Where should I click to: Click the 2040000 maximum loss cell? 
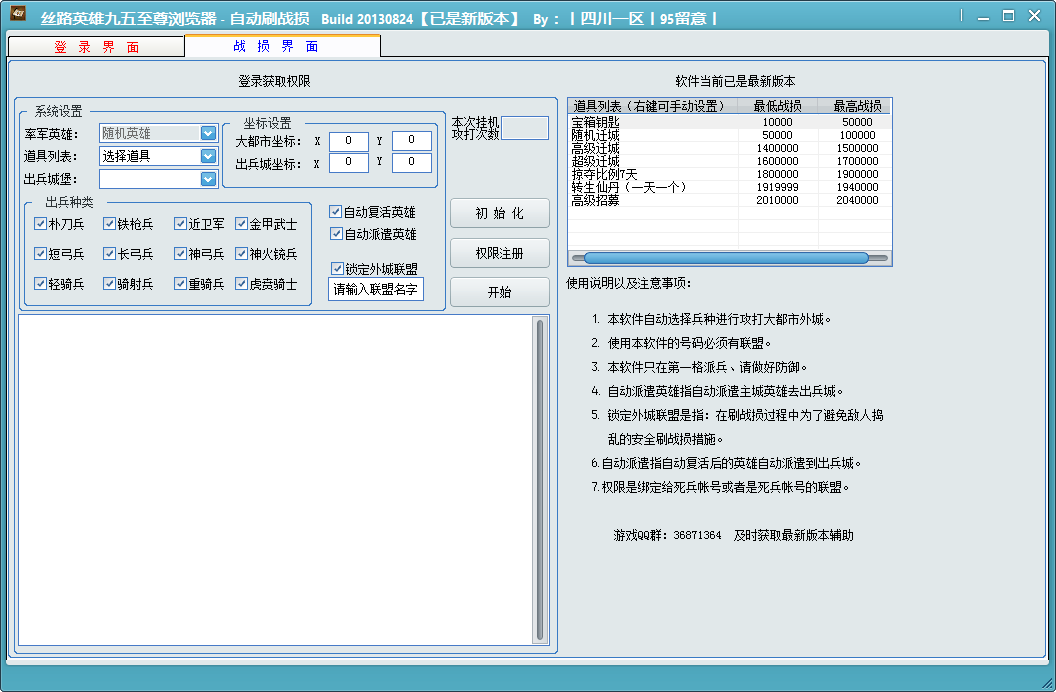coord(857,200)
